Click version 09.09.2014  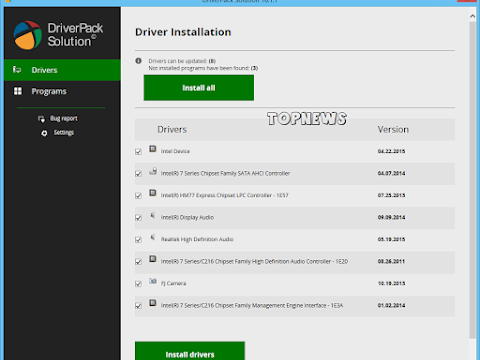coord(391,217)
